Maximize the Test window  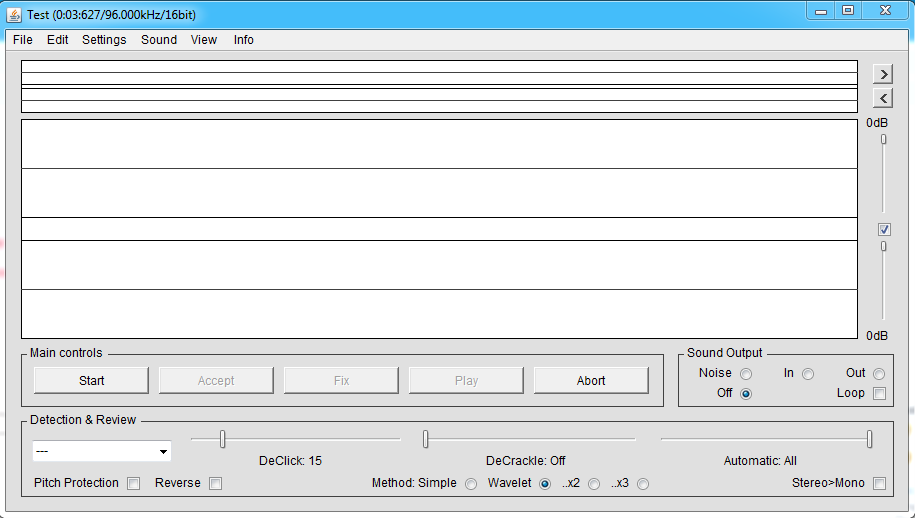[x=848, y=11]
